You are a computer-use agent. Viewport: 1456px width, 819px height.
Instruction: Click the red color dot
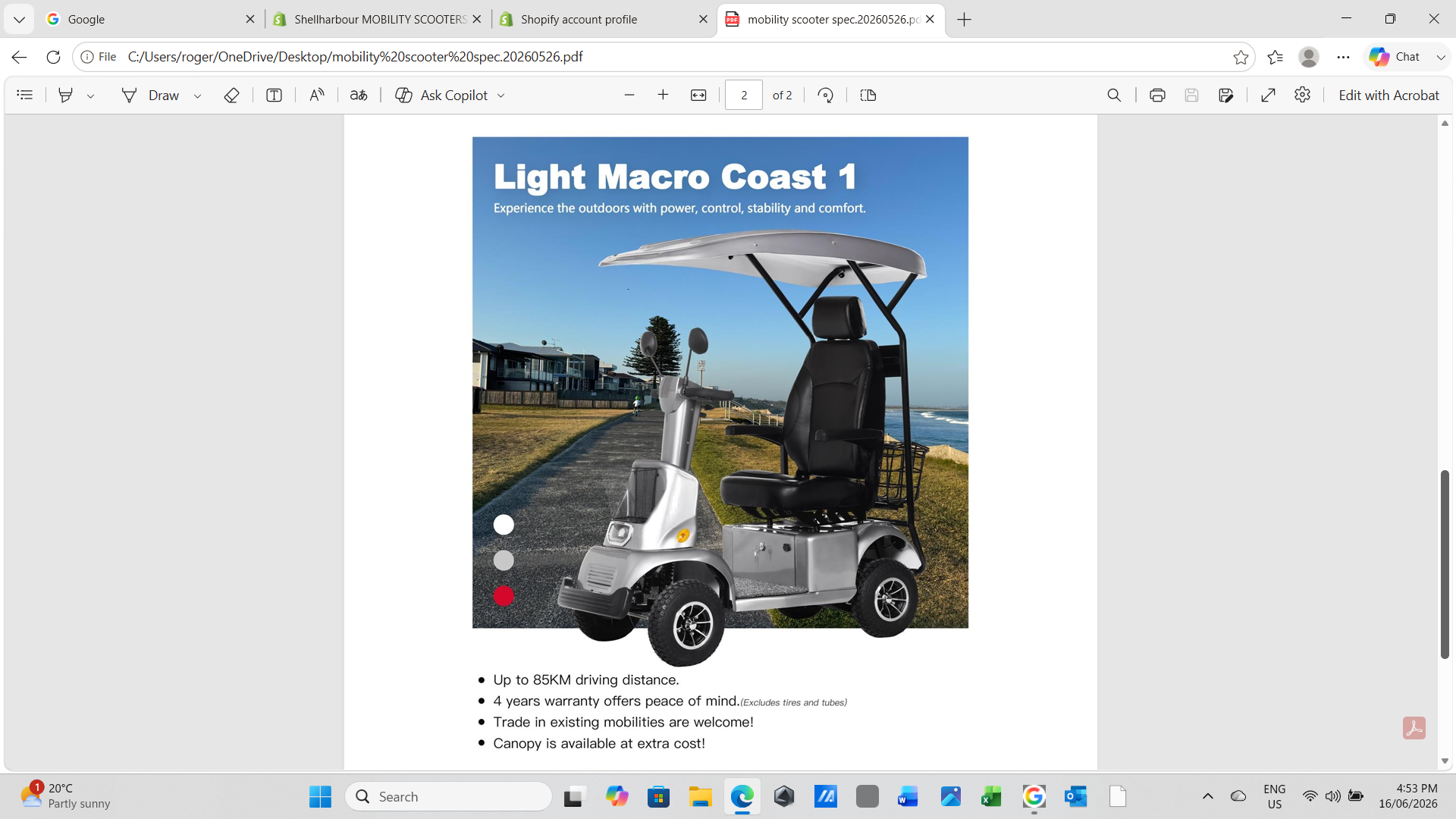pyautogui.click(x=504, y=596)
